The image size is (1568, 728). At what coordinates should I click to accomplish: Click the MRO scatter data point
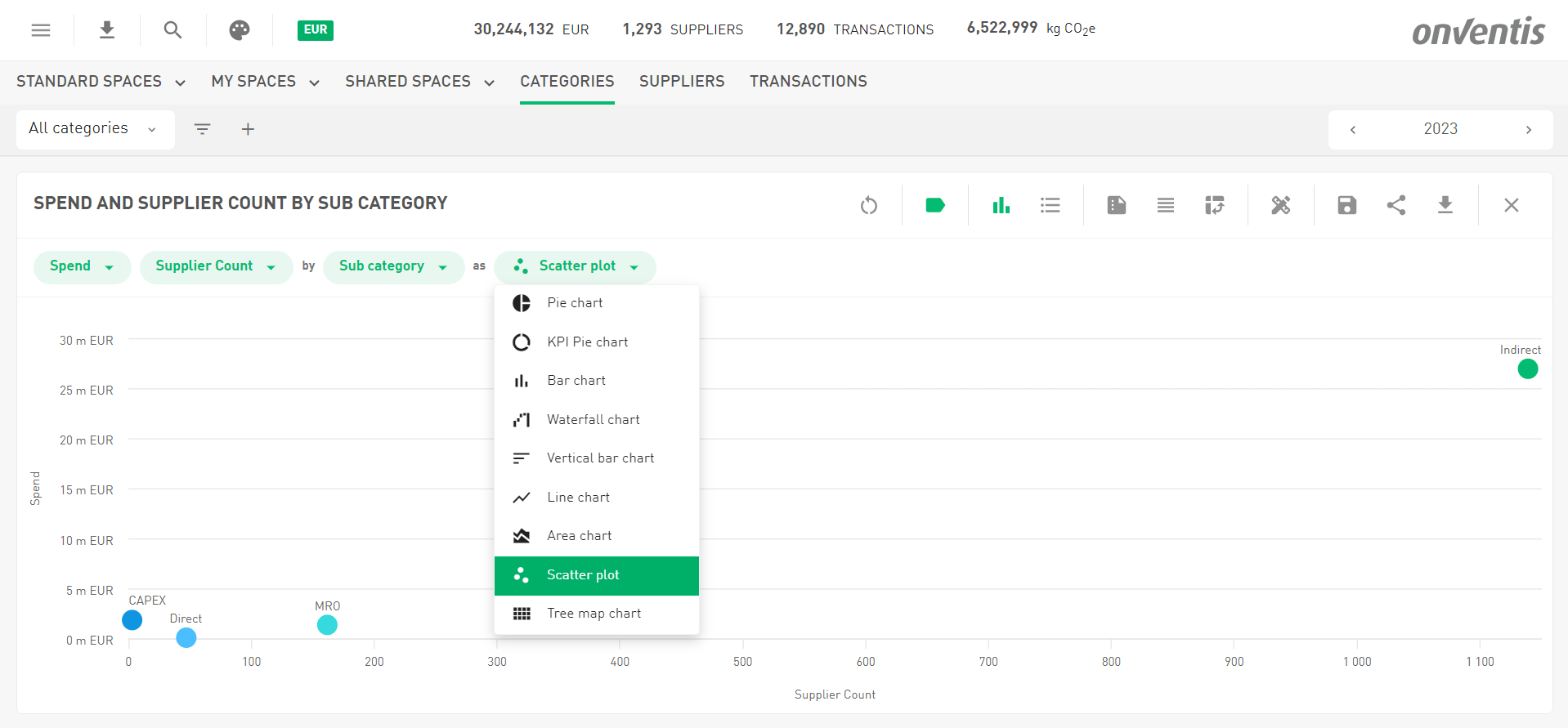click(x=327, y=625)
